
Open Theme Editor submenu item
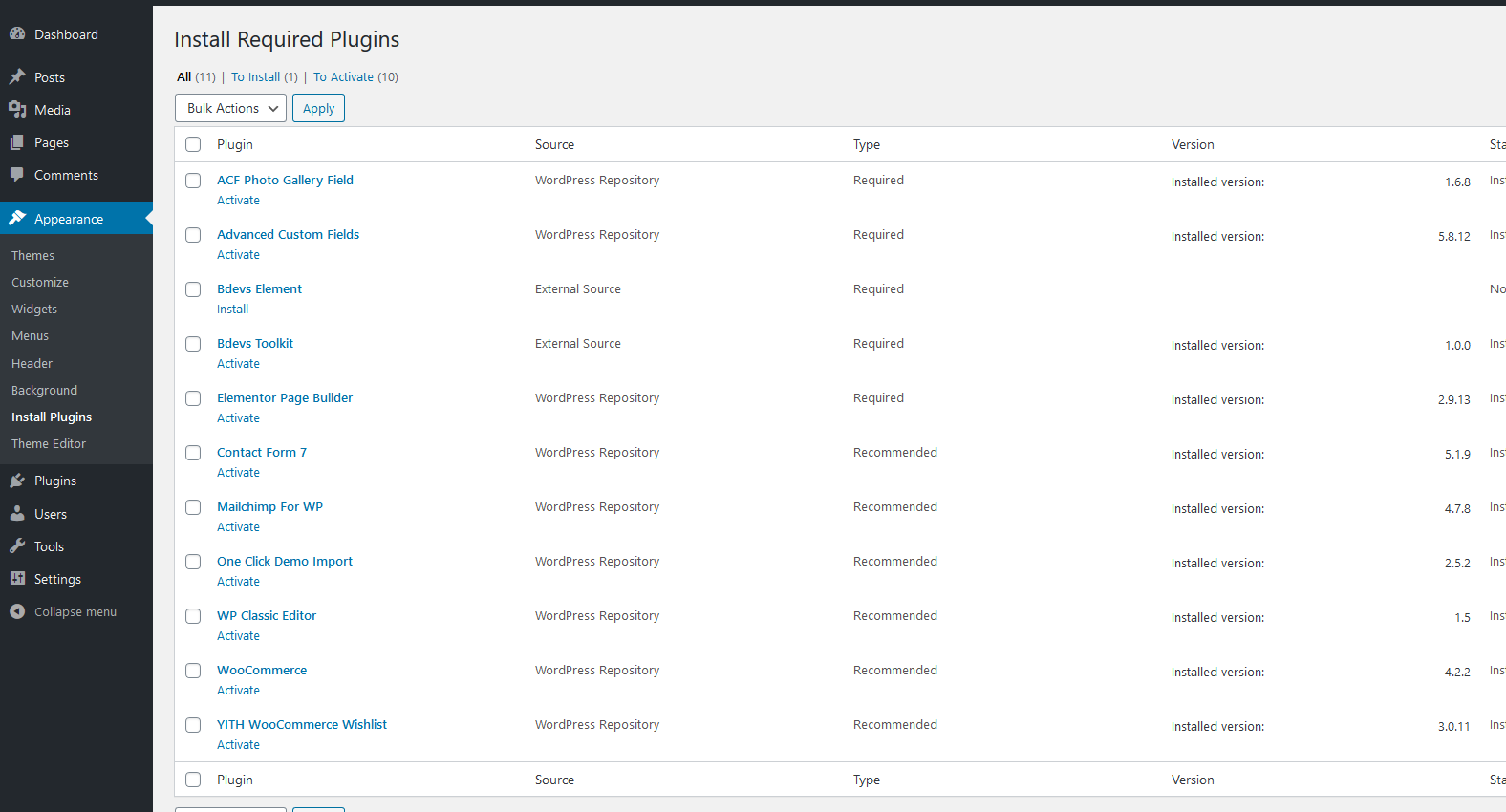point(49,444)
